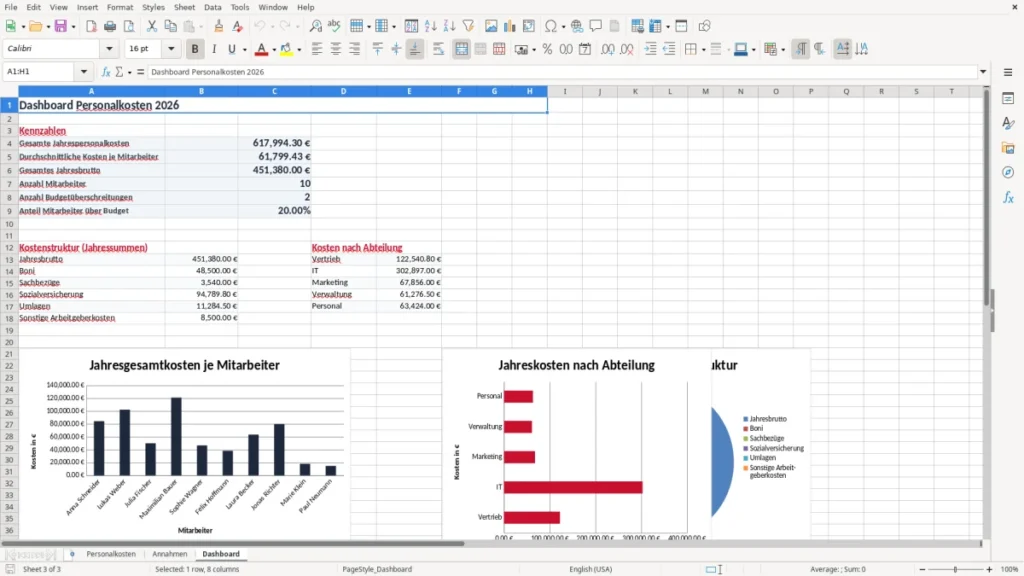Viewport: 1024px width, 576px height.
Task: Click the Zoom in plus button
Action: pos(989,569)
